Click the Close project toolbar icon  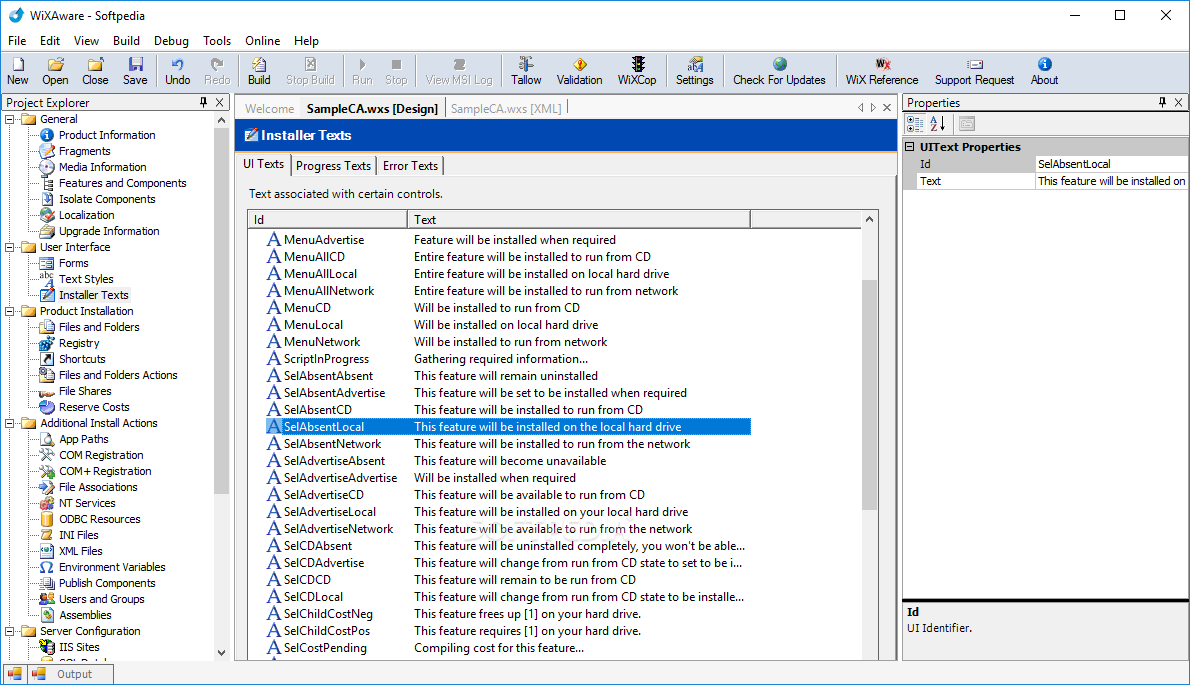coord(95,71)
